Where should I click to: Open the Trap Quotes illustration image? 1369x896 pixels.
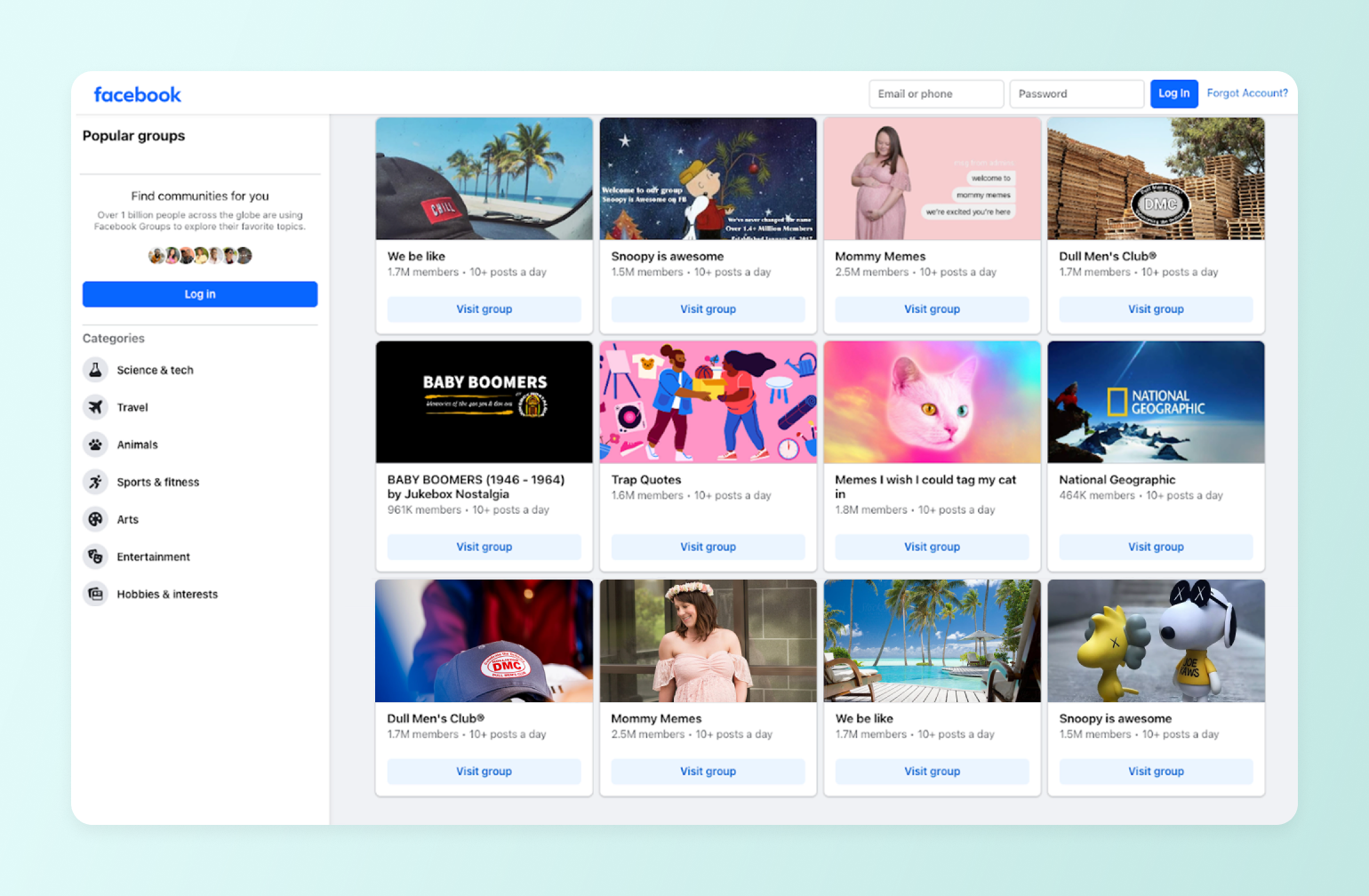click(709, 402)
